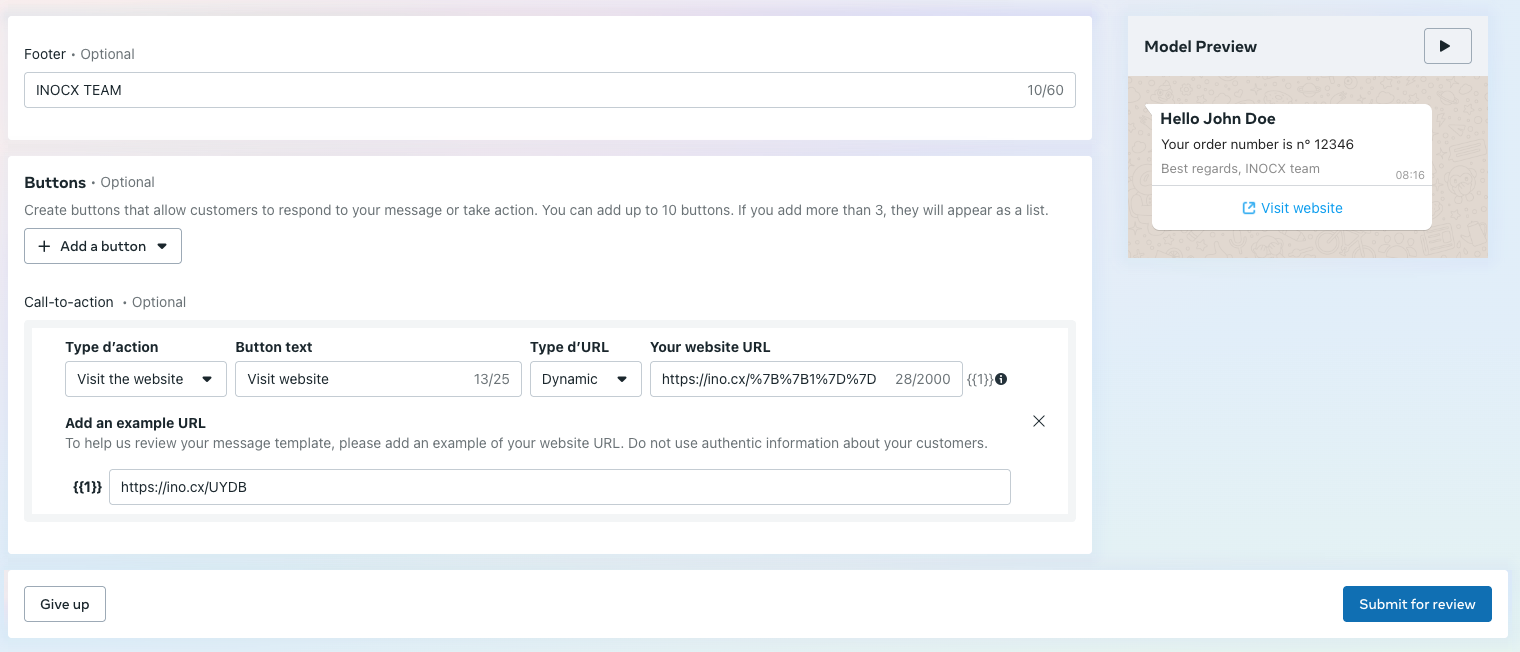This screenshot has width=1520, height=652.
Task: Focus the Footer text field
Action: [x=520, y=90]
